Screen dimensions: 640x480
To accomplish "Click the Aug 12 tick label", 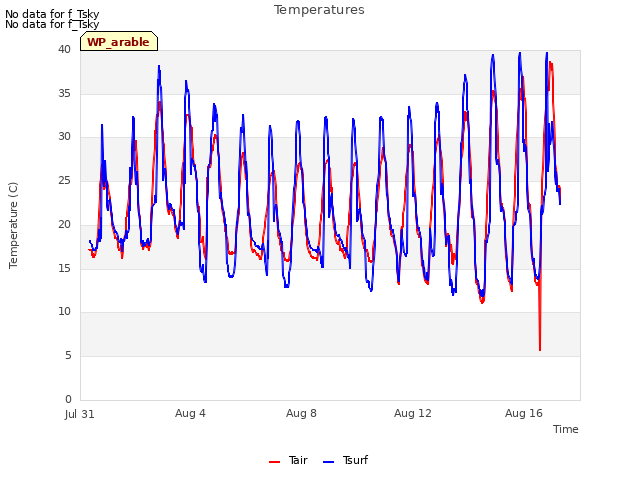I will [x=413, y=413].
